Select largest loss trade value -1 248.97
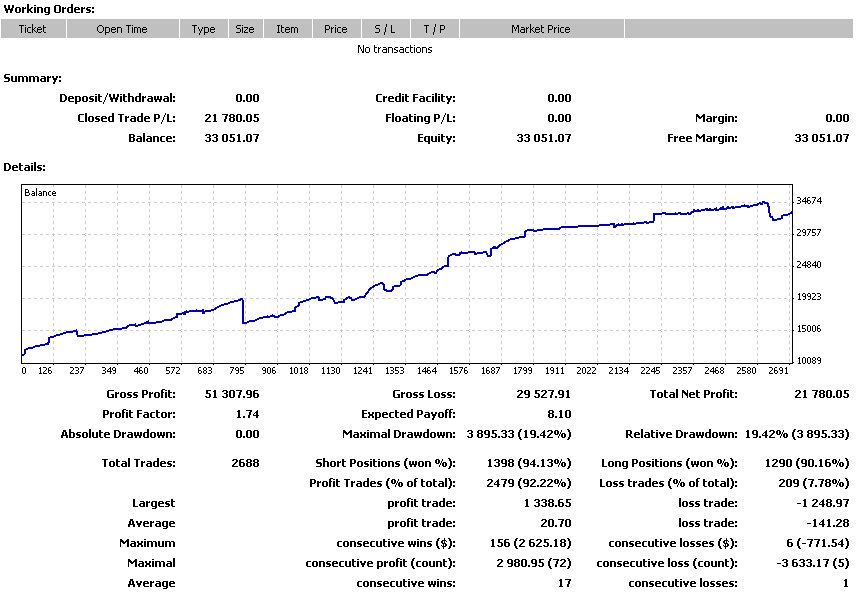 [823, 503]
